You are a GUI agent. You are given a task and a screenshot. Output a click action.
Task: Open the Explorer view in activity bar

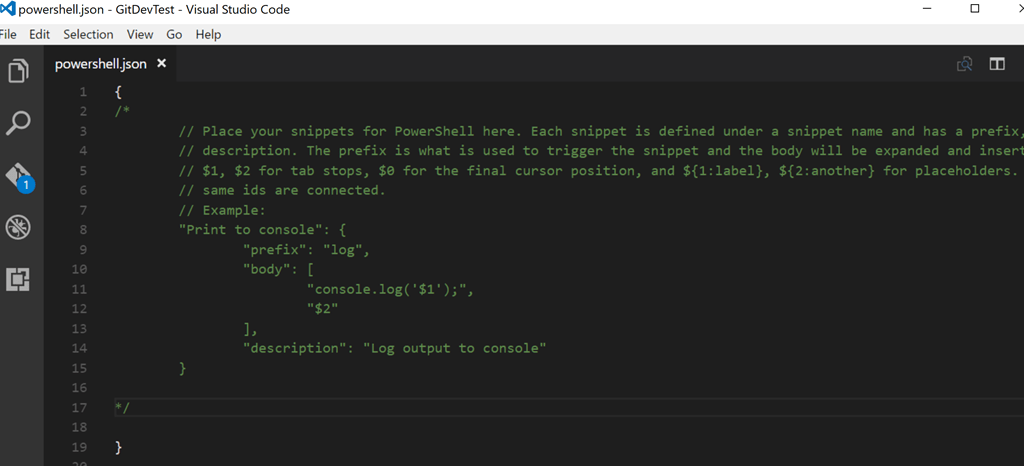(x=18, y=70)
